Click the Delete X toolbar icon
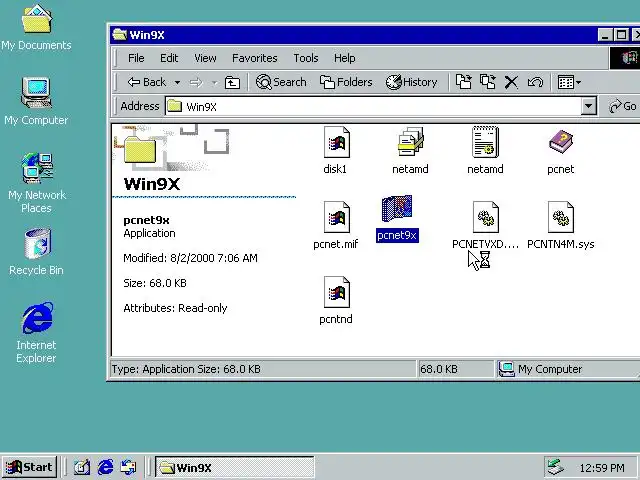Viewport: 640px width, 480px height. (x=511, y=82)
